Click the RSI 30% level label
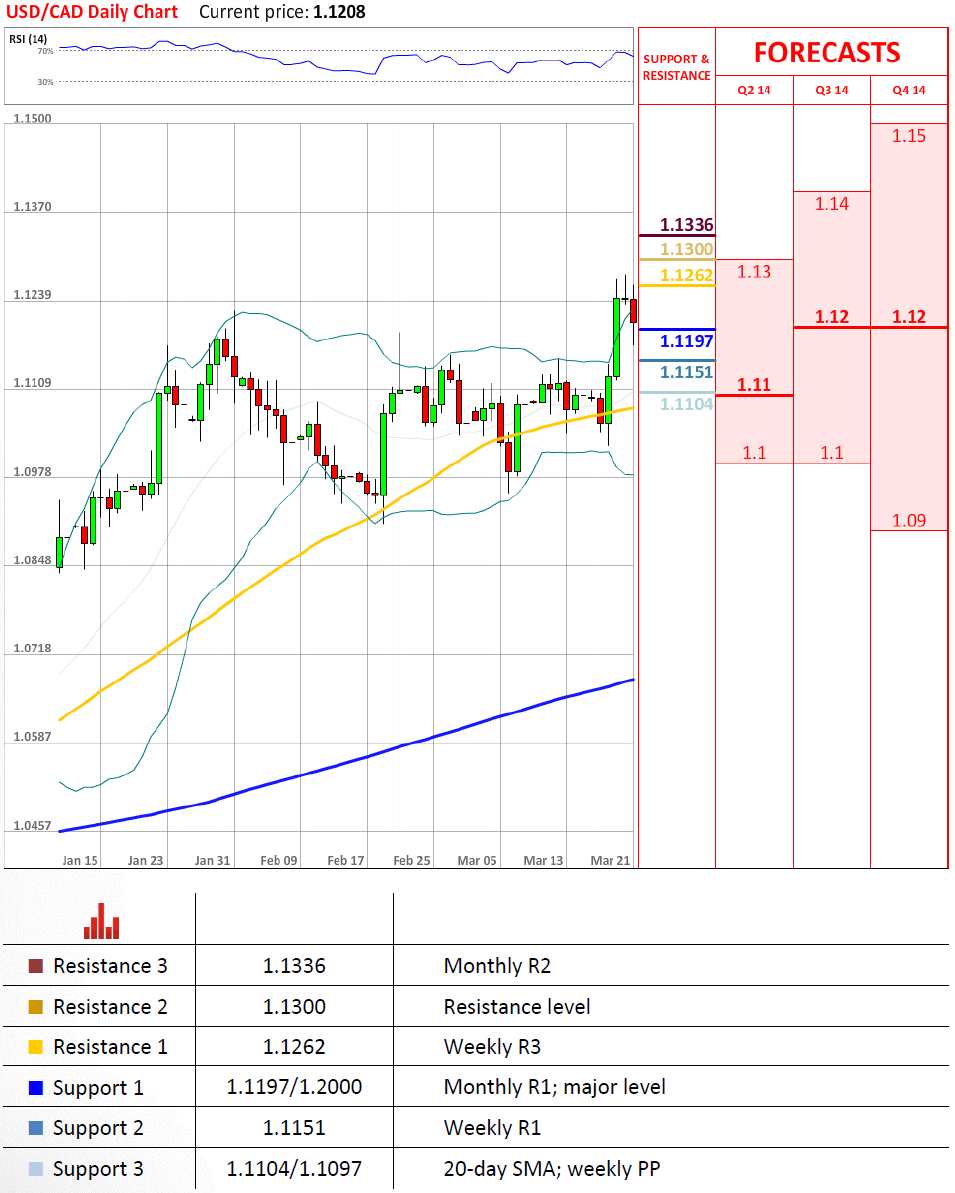Viewport: 955px width, 1193px height. [x=46, y=81]
